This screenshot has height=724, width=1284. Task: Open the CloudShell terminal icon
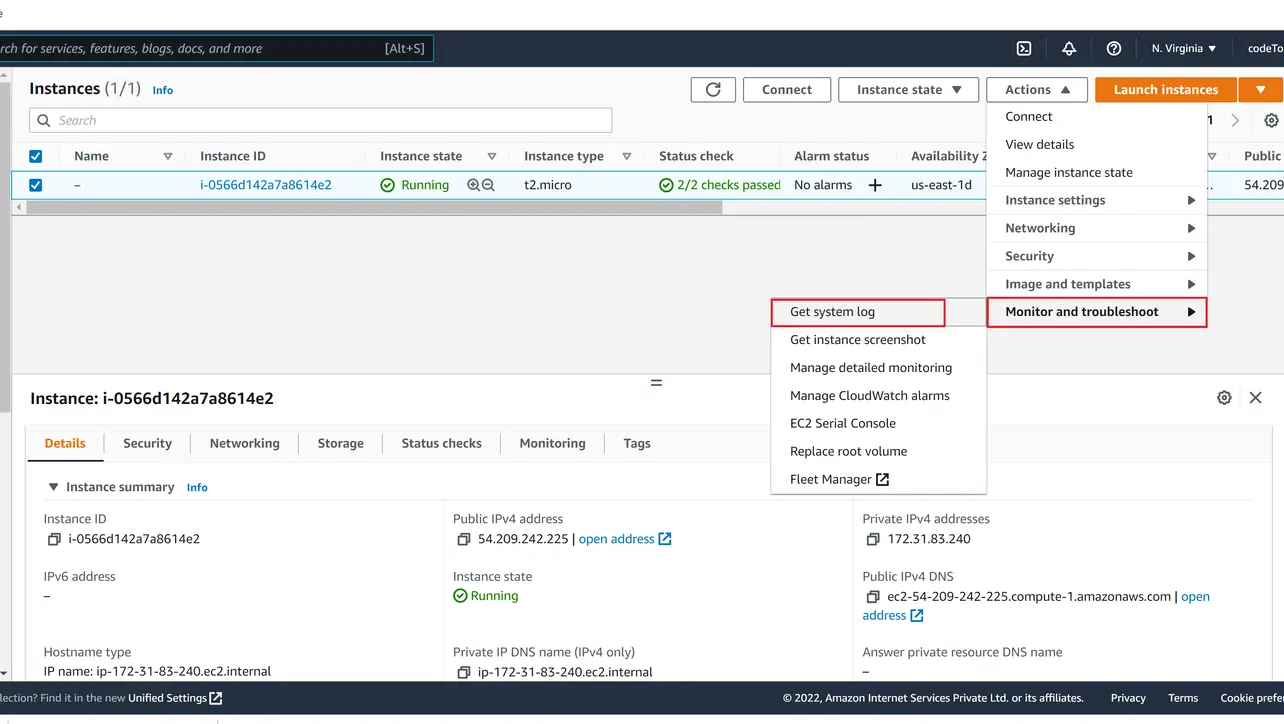[1024, 48]
